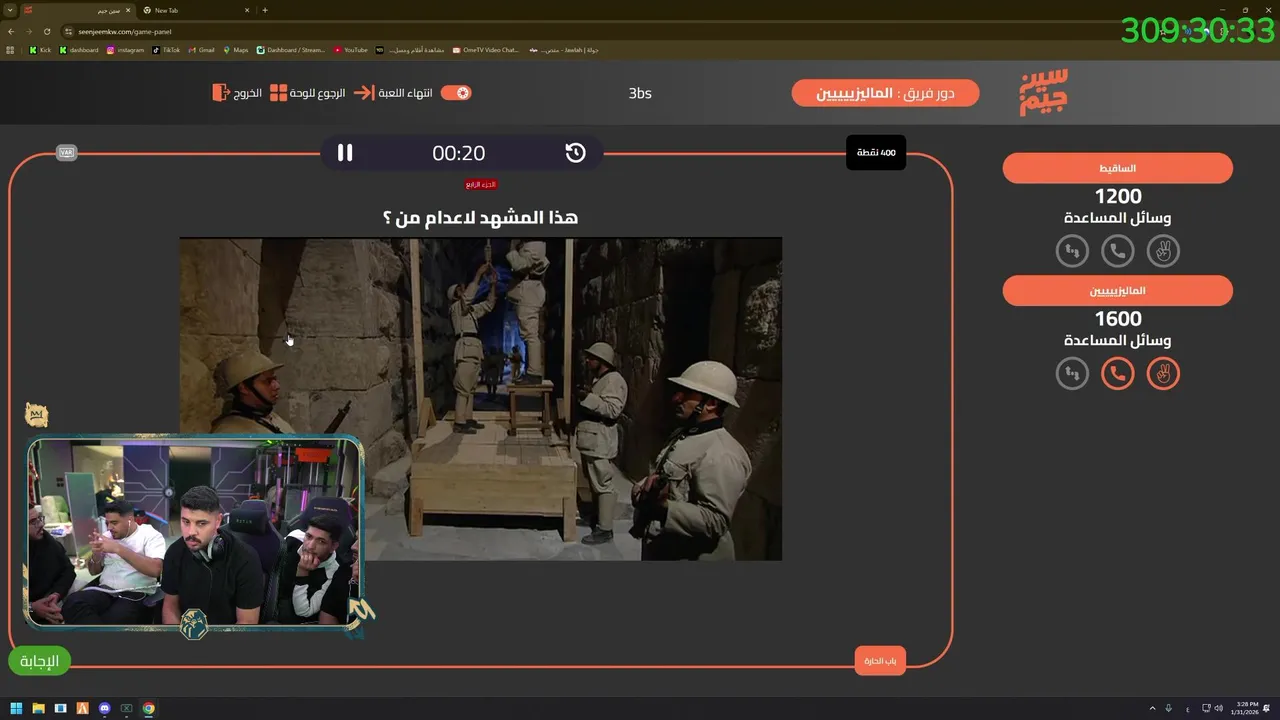Click the الخروج exit button

pos(237,93)
